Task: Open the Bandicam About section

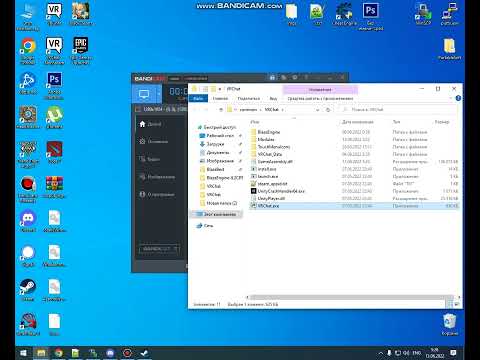Action: (x=157, y=194)
